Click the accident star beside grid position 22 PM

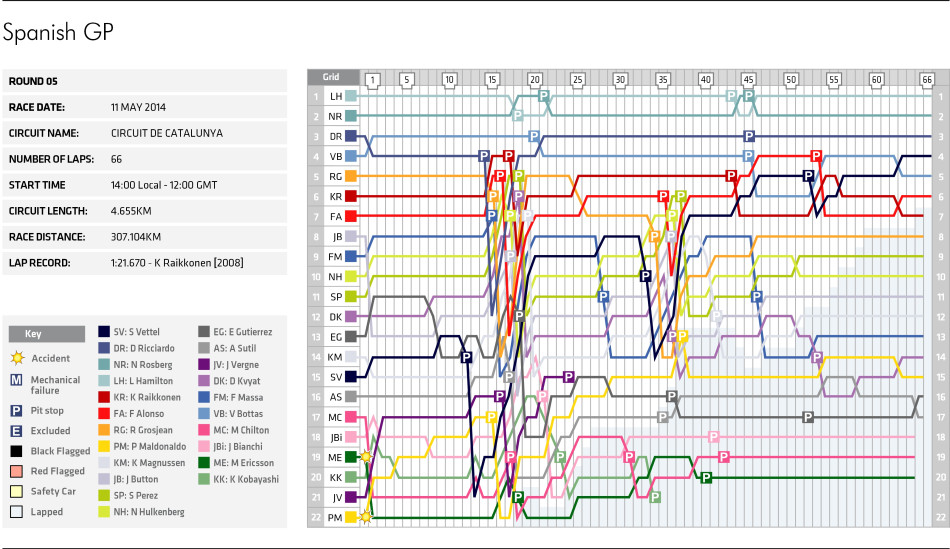point(365,517)
